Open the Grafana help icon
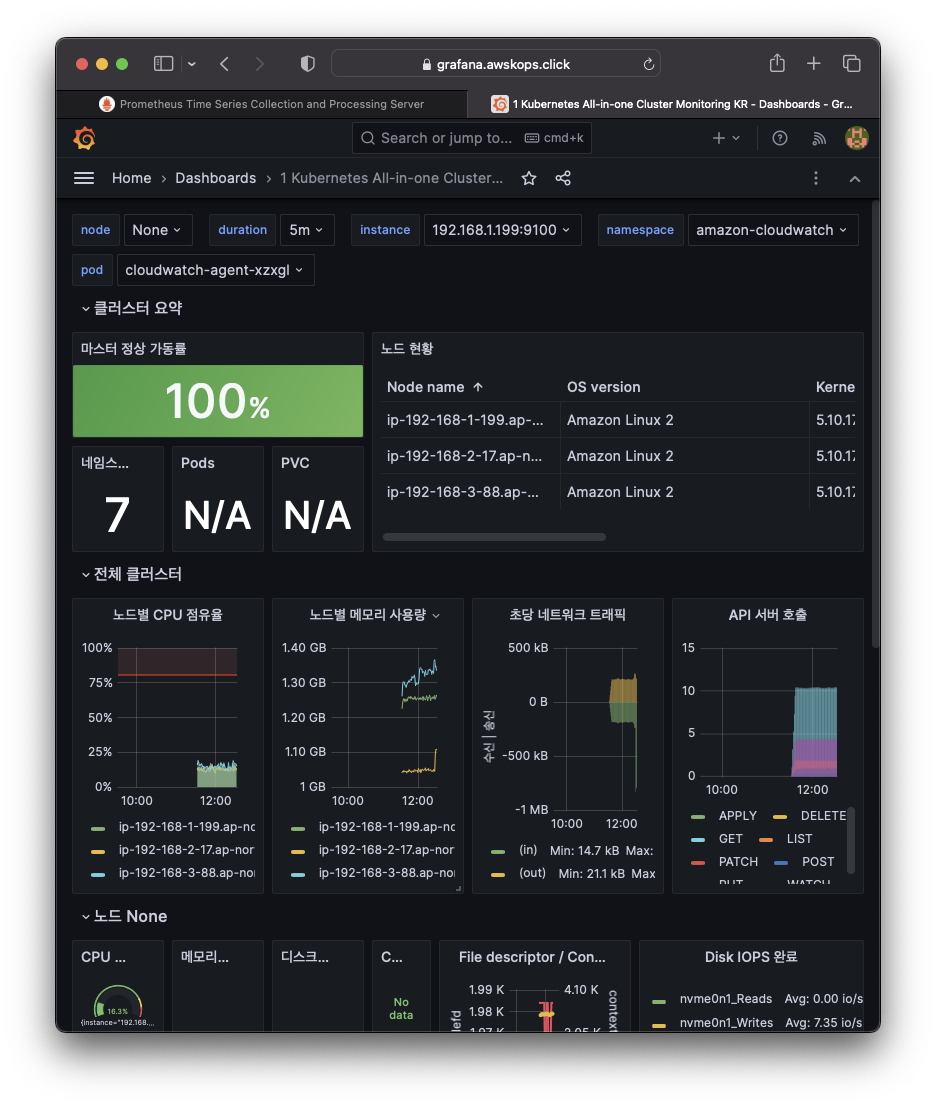 click(779, 138)
